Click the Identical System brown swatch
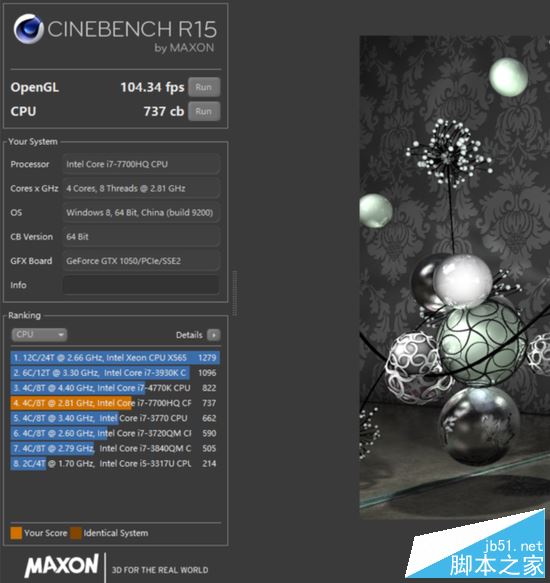Image resolution: width=550 pixels, height=583 pixels. (x=76, y=533)
